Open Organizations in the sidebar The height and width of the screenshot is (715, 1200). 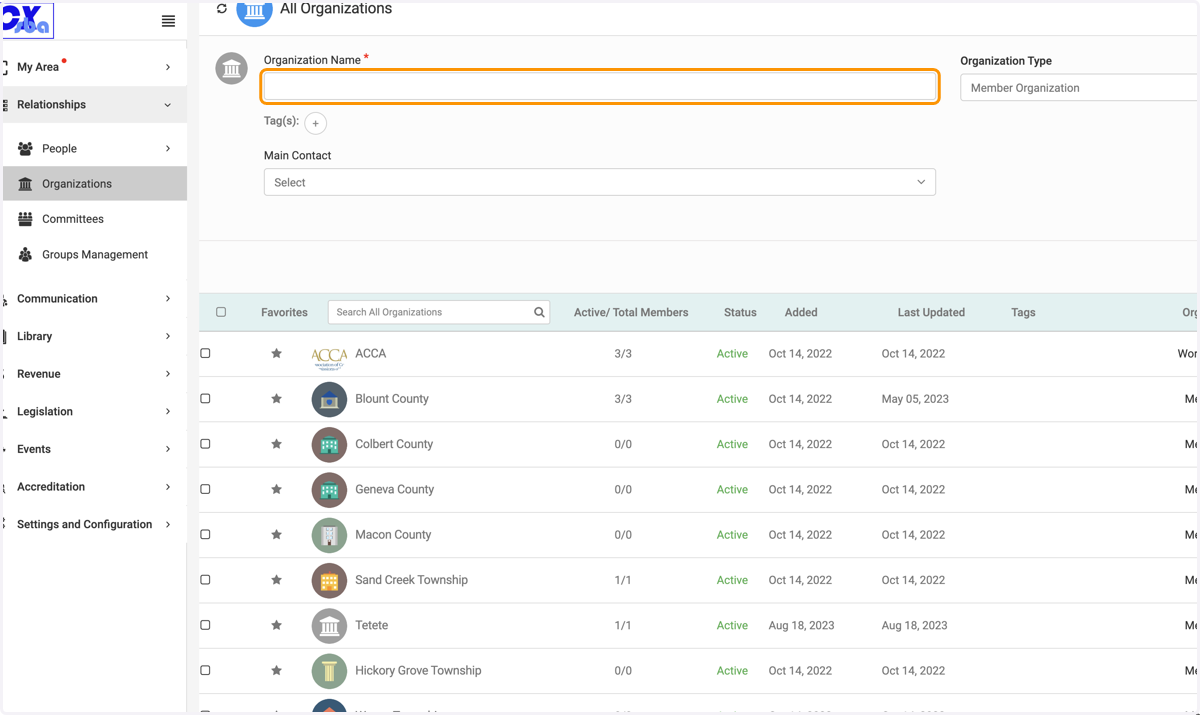click(94, 184)
